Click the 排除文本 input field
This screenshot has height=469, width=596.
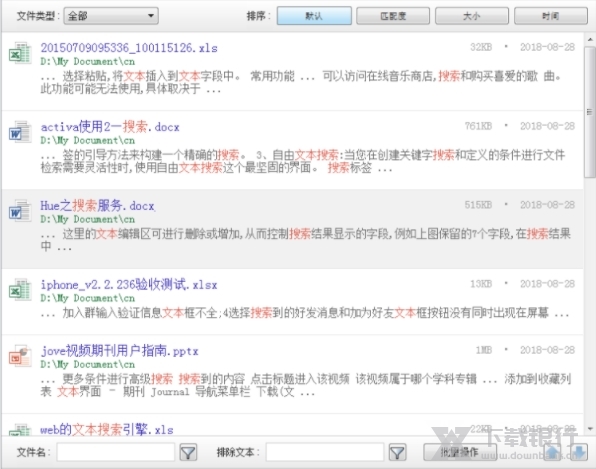[x=325, y=452]
